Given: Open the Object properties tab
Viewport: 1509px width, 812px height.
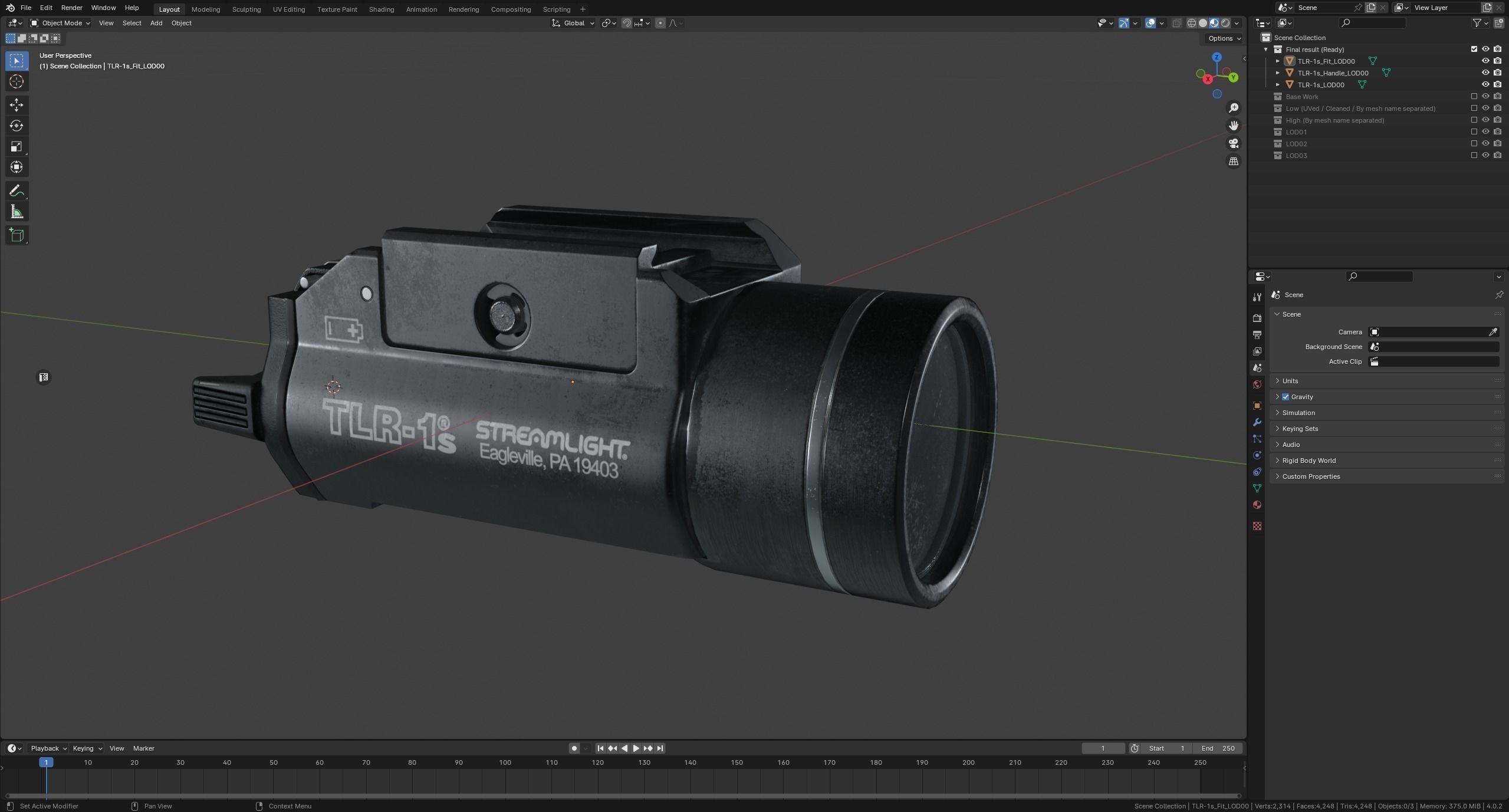Looking at the screenshot, I should coord(1257,406).
